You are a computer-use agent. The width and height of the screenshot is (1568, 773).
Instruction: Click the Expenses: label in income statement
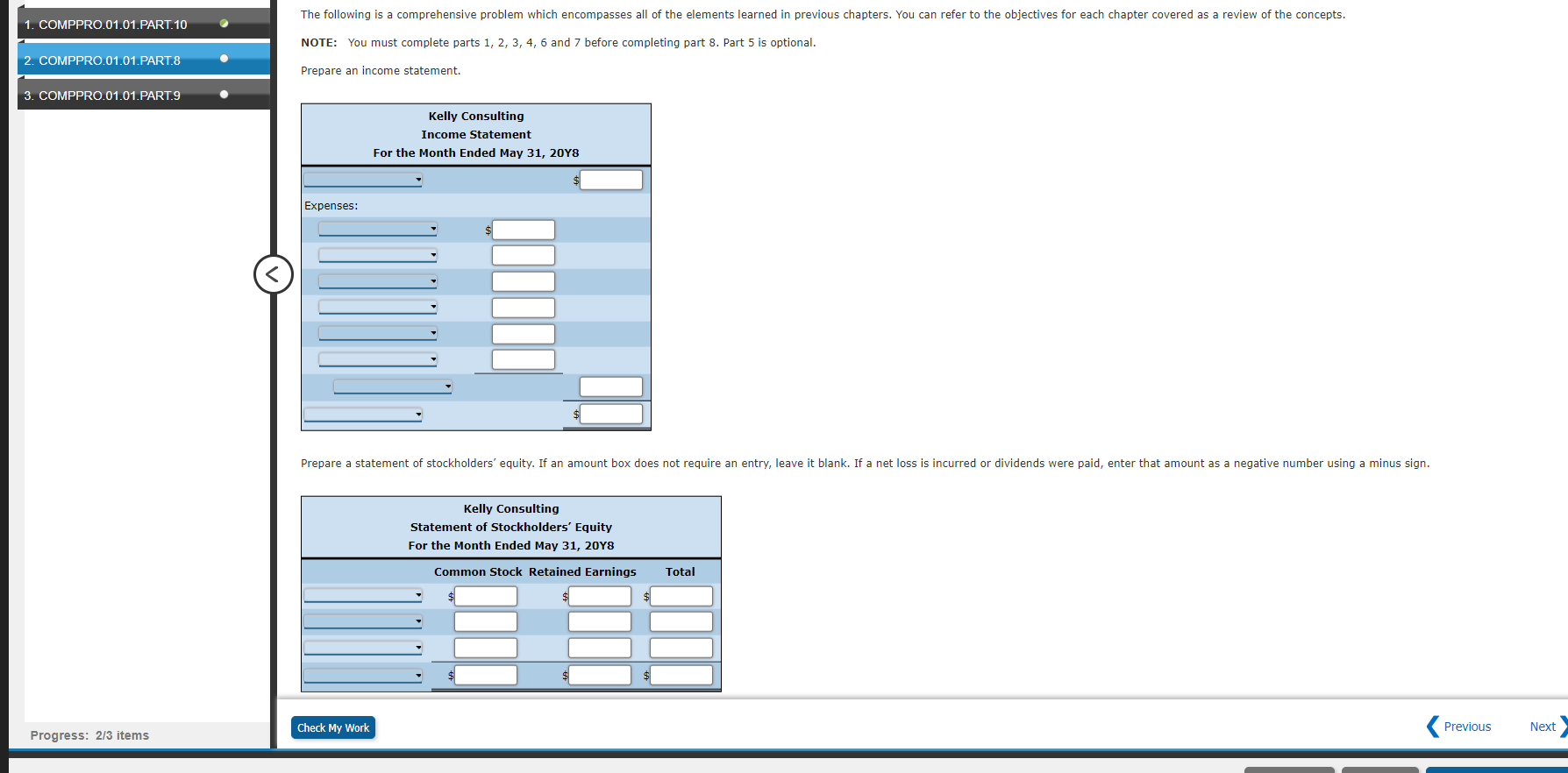331,205
